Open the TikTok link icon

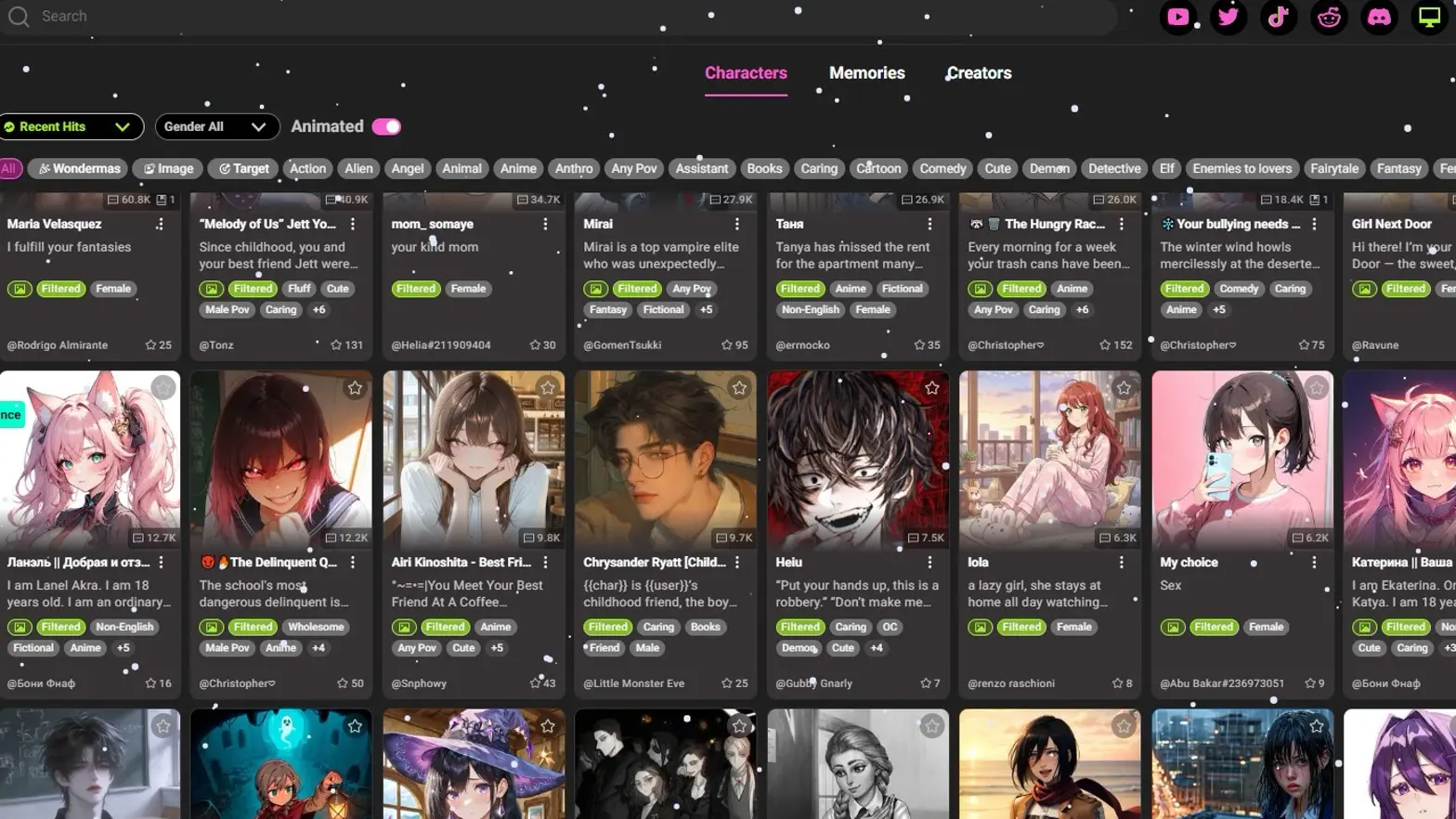1278,17
